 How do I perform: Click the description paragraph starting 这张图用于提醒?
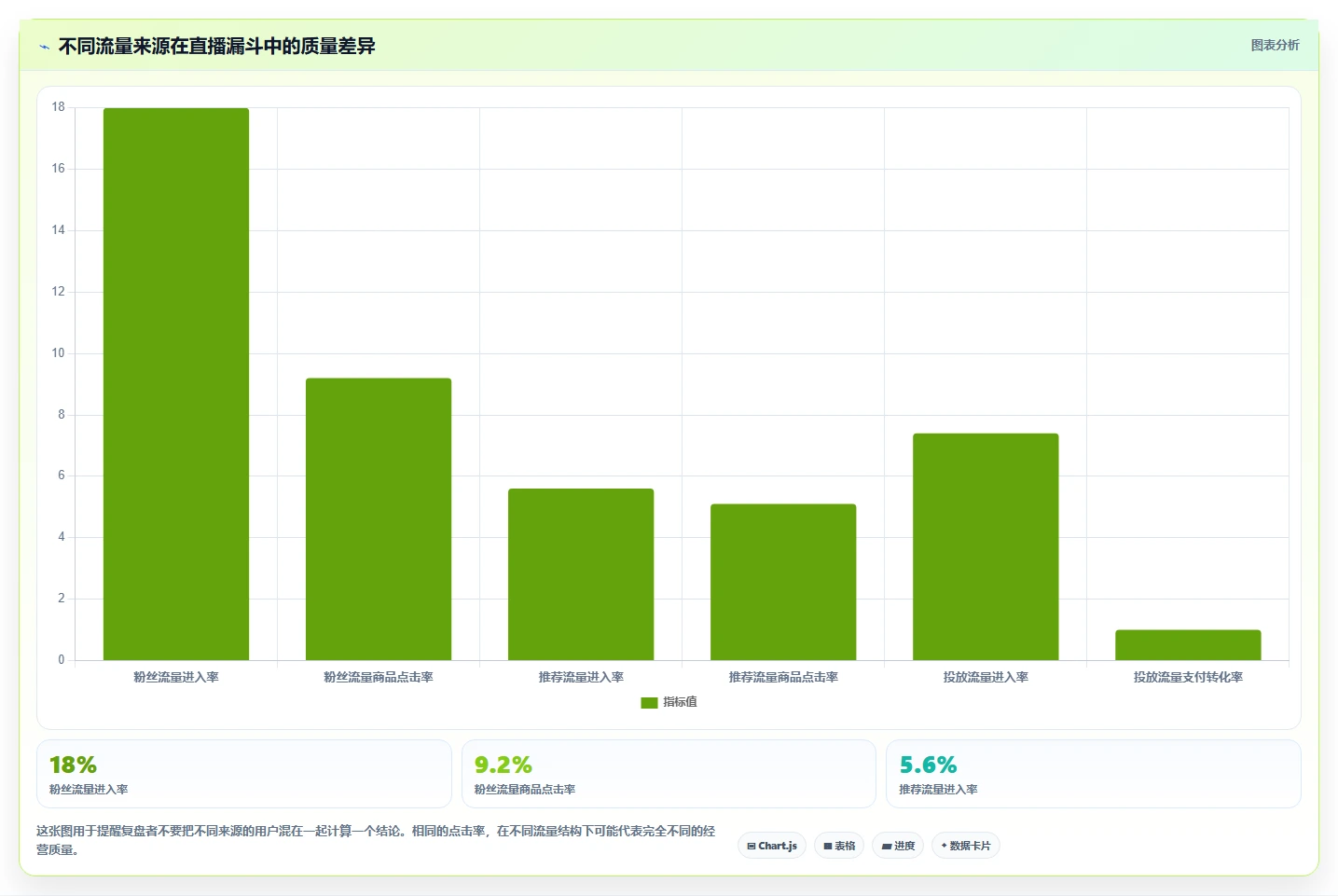coord(376,840)
